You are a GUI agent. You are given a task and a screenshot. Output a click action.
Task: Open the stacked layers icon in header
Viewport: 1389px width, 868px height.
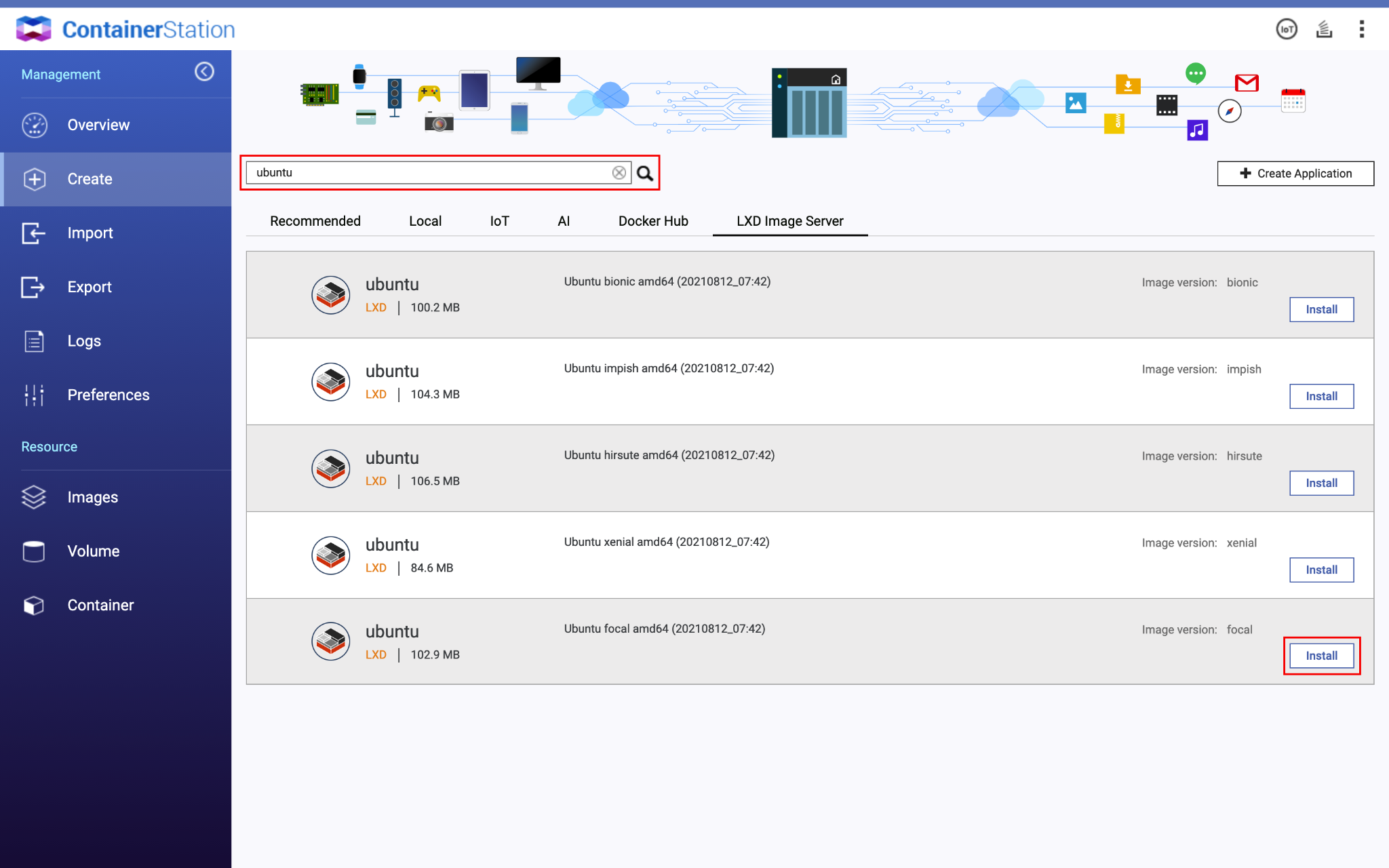coord(1324,29)
